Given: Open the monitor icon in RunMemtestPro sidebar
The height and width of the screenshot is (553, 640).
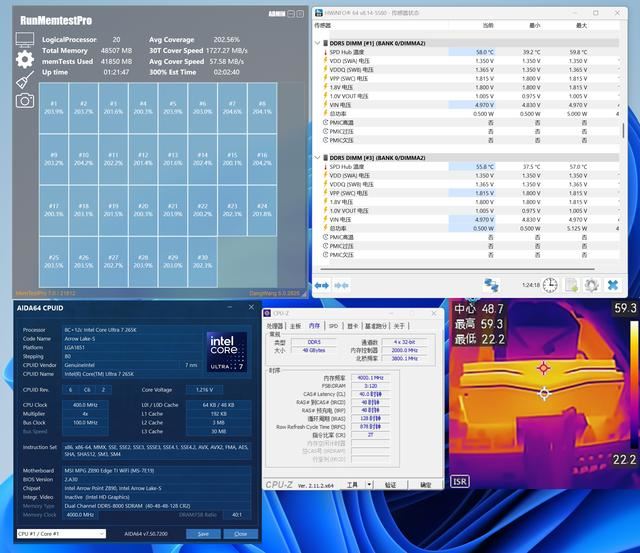Looking at the screenshot, I should tap(24, 40).
